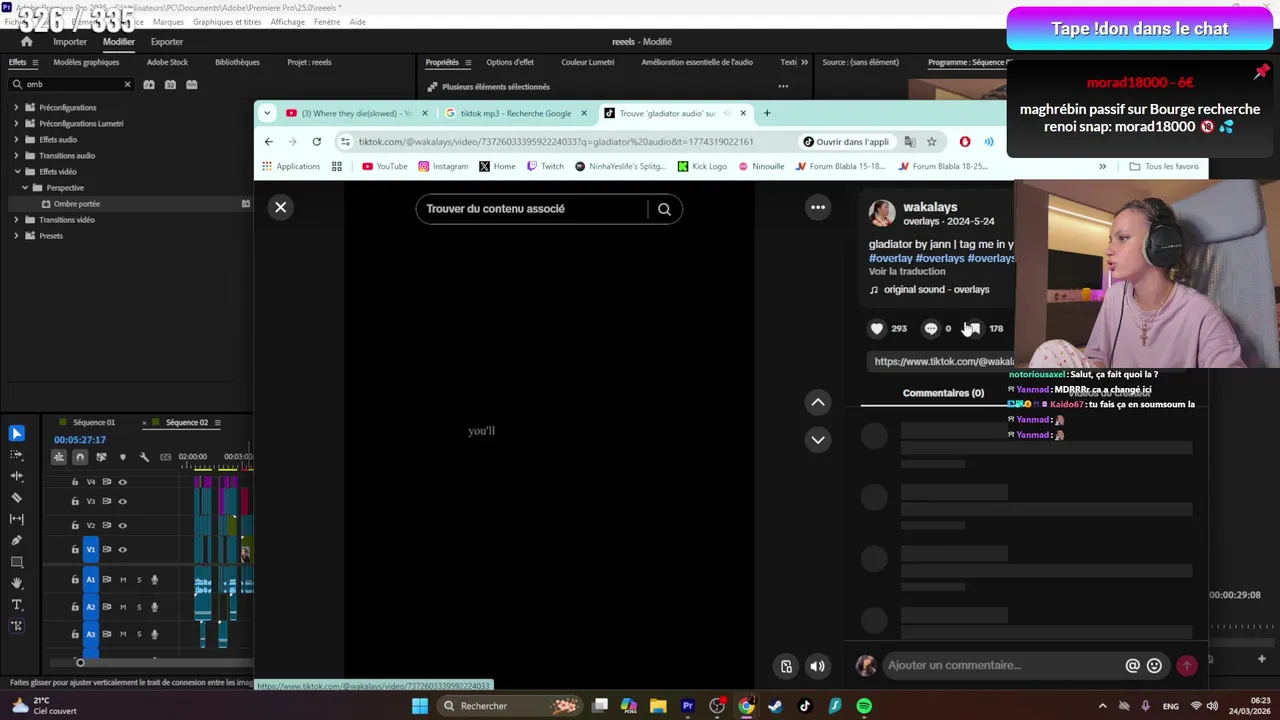This screenshot has width=1280, height=720.
Task: Toggle nest sequence insert mode in timeline
Action: point(59,457)
